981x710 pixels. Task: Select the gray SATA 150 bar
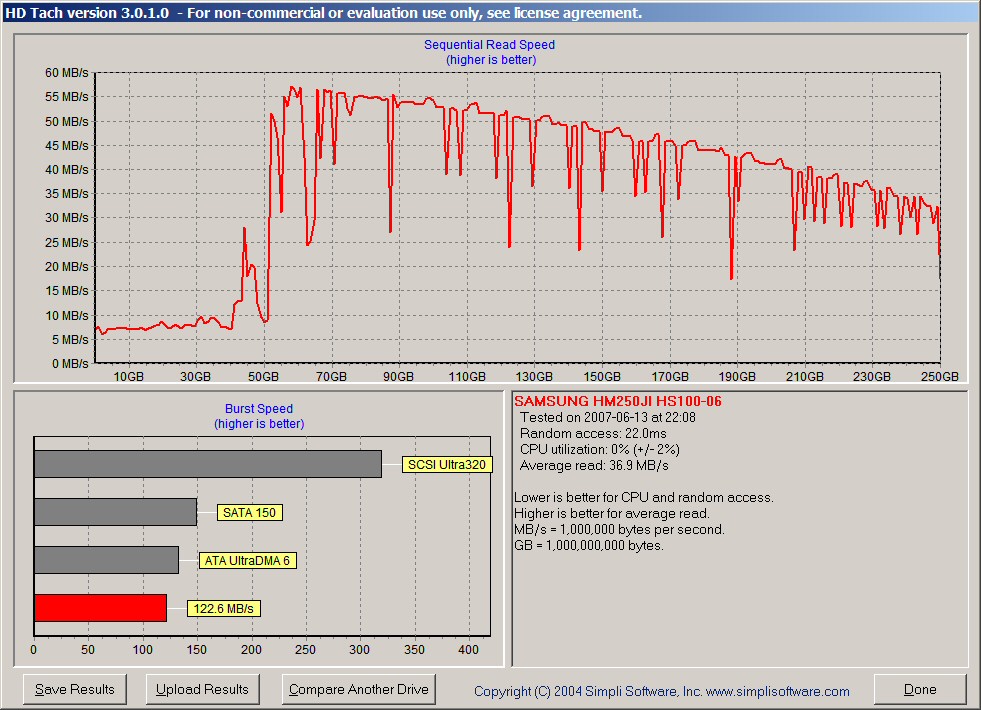coord(115,512)
